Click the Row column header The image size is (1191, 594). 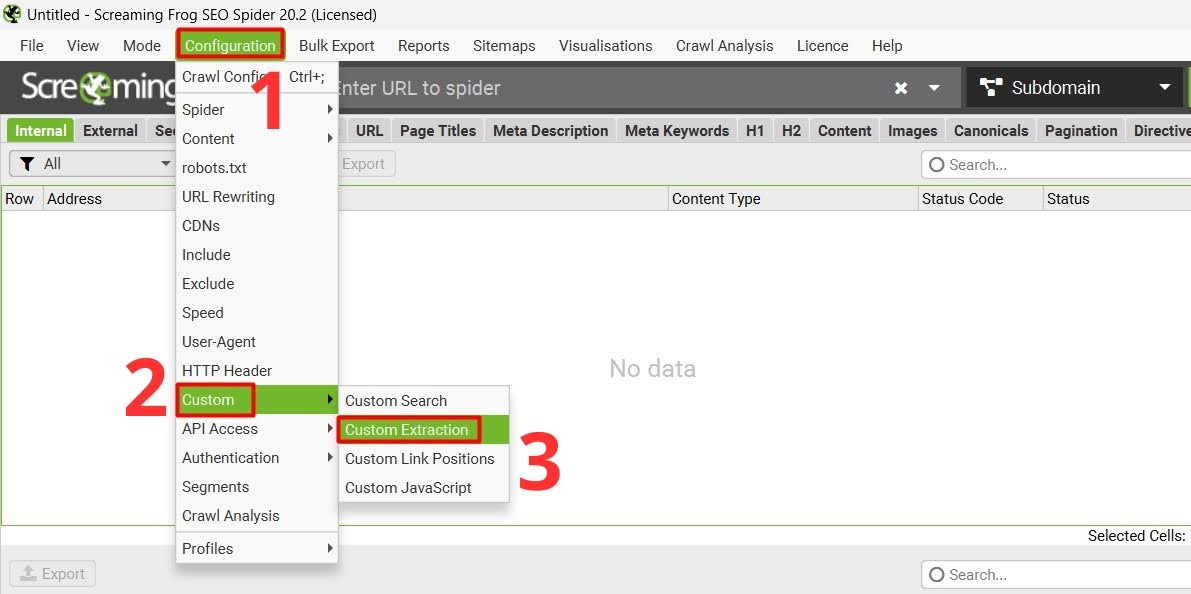pyautogui.click(x=21, y=199)
